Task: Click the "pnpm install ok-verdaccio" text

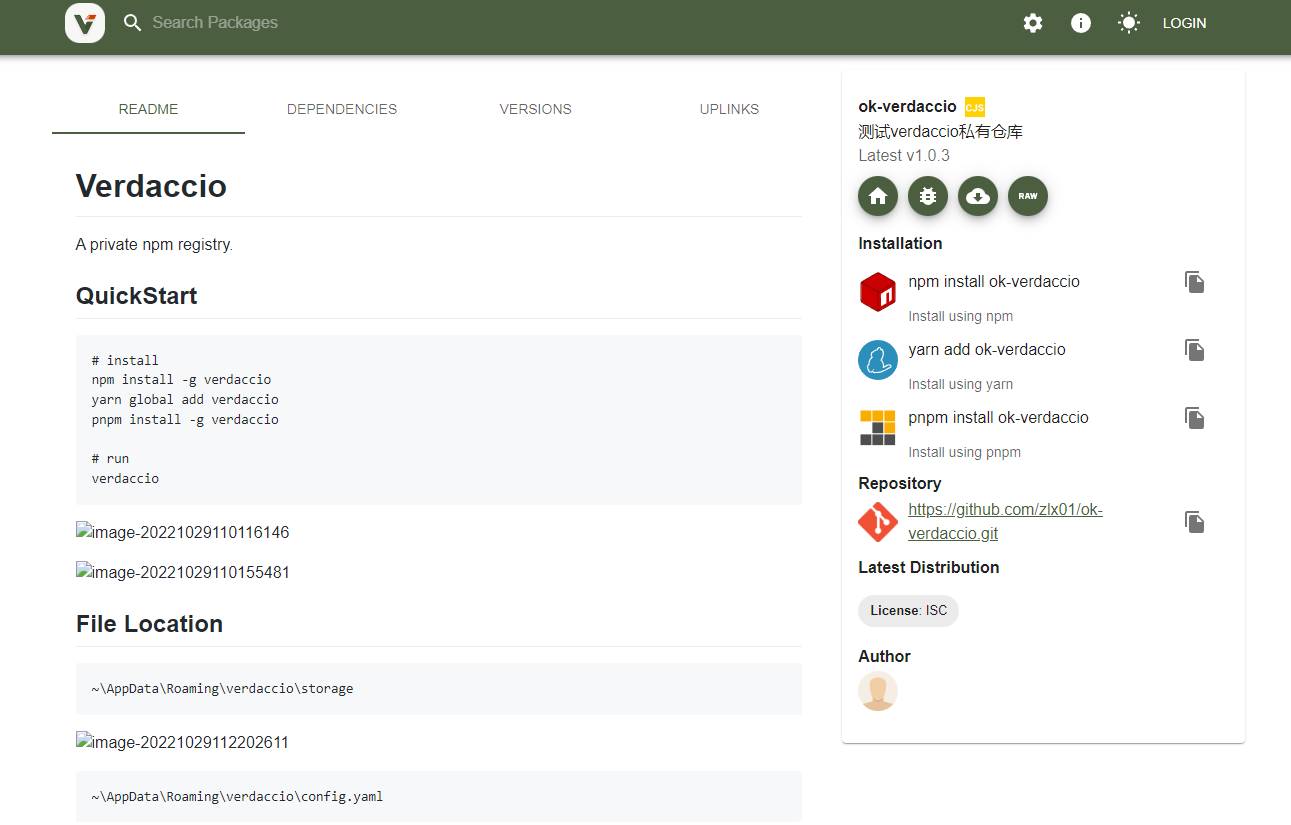Action: coord(998,418)
